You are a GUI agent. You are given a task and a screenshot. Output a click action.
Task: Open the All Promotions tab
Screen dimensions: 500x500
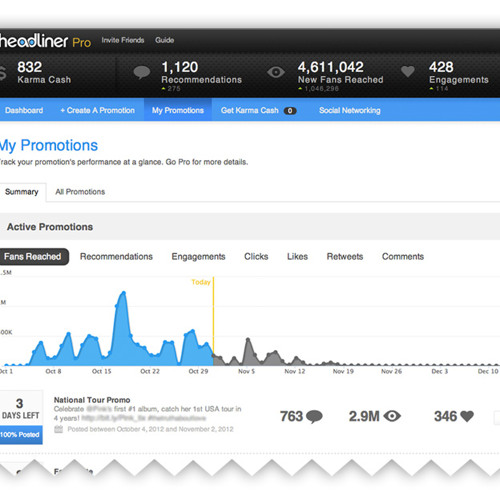pos(80,192)
